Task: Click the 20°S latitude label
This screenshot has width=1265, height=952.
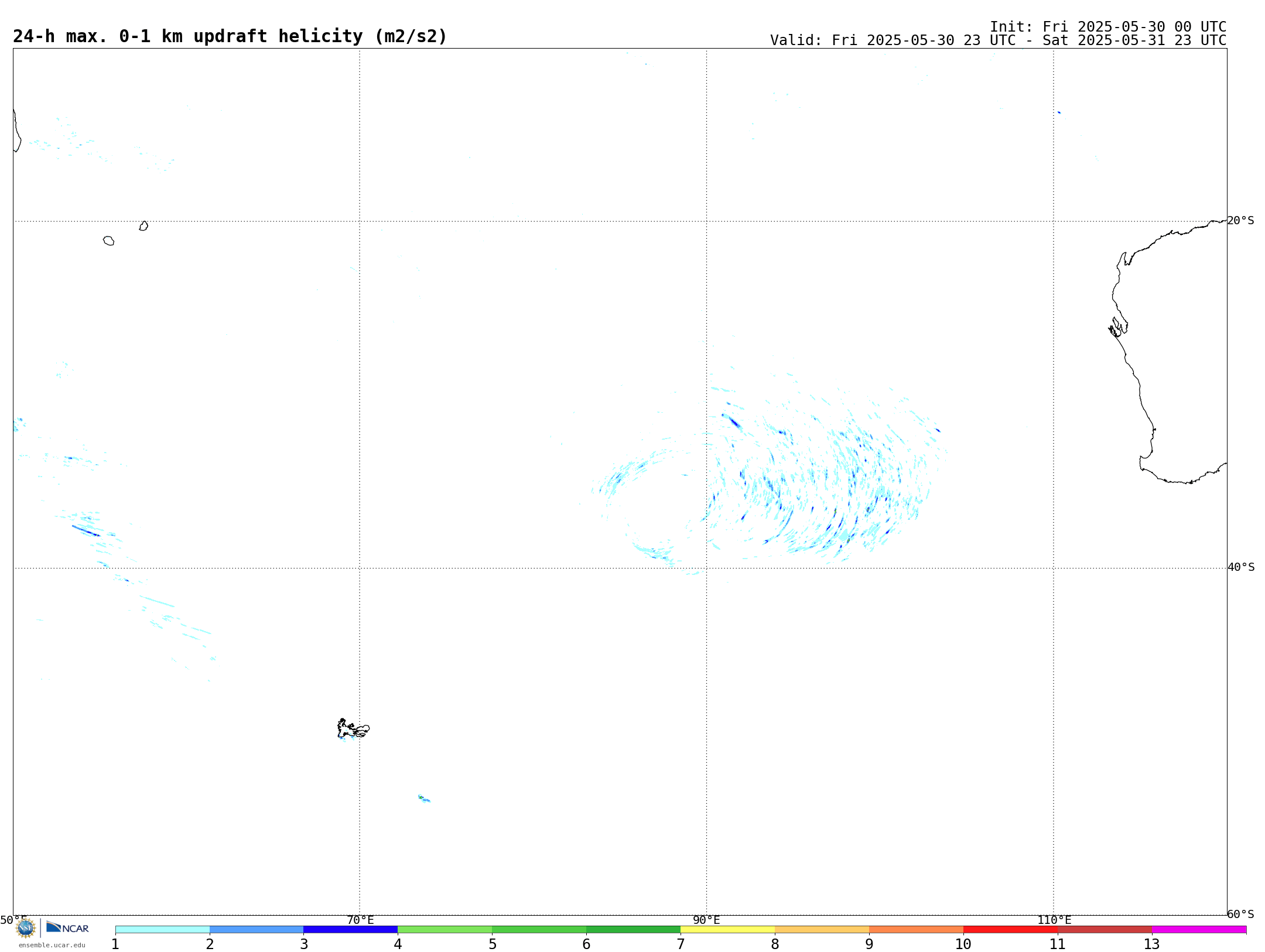Action: coord(1240,221)
